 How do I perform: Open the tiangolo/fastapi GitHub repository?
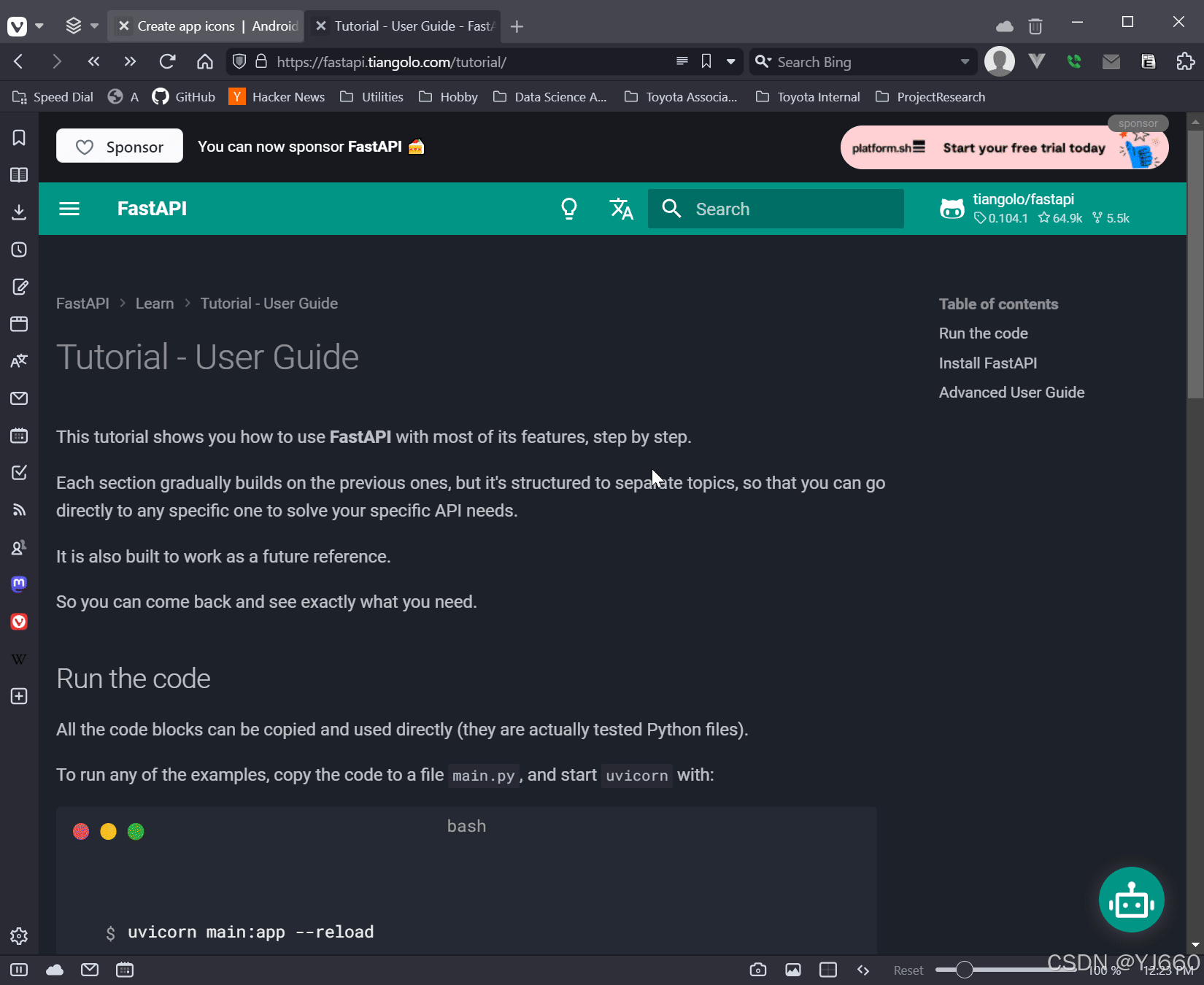point(1035,209)
